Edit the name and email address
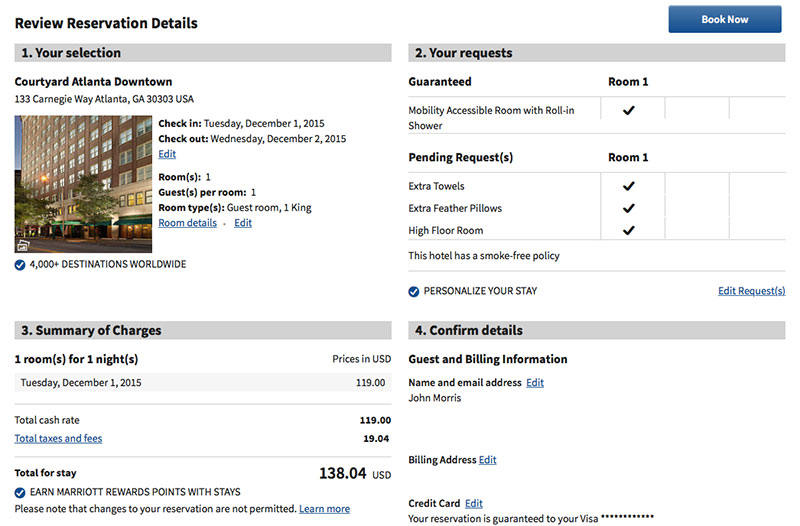The image size is (800, 526). pos(535,383)
